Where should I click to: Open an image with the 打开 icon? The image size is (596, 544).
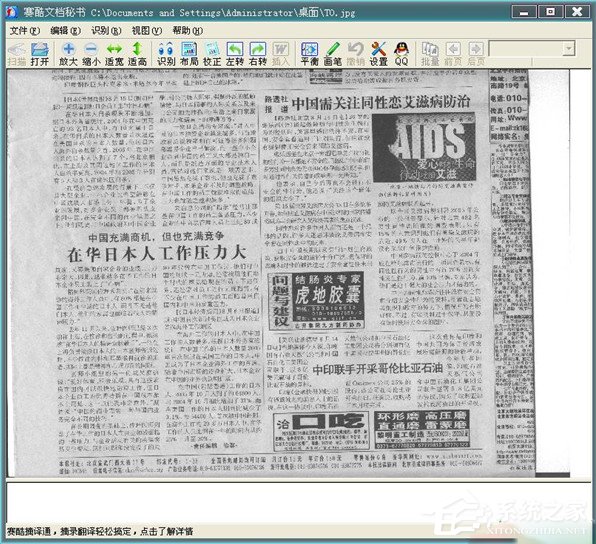40,54
